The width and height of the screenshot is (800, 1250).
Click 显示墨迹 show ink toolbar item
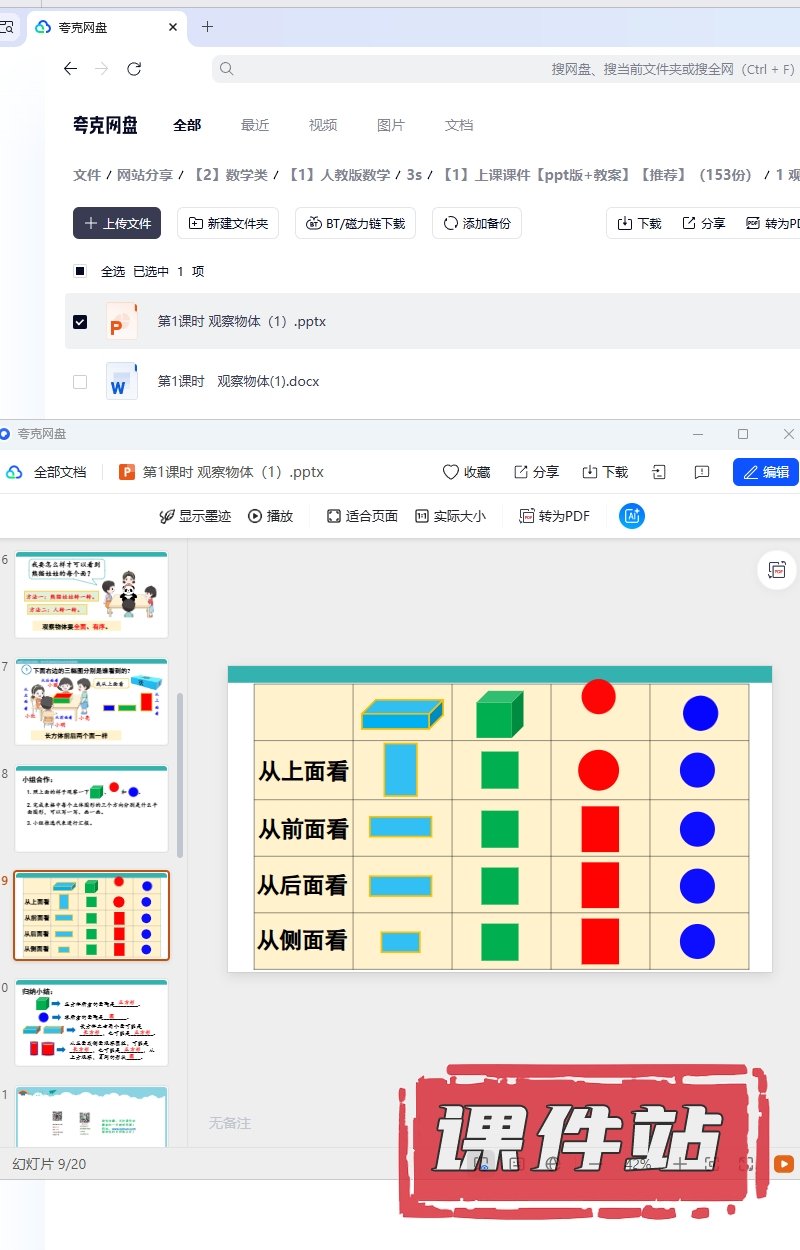click(x=195, y=516)
